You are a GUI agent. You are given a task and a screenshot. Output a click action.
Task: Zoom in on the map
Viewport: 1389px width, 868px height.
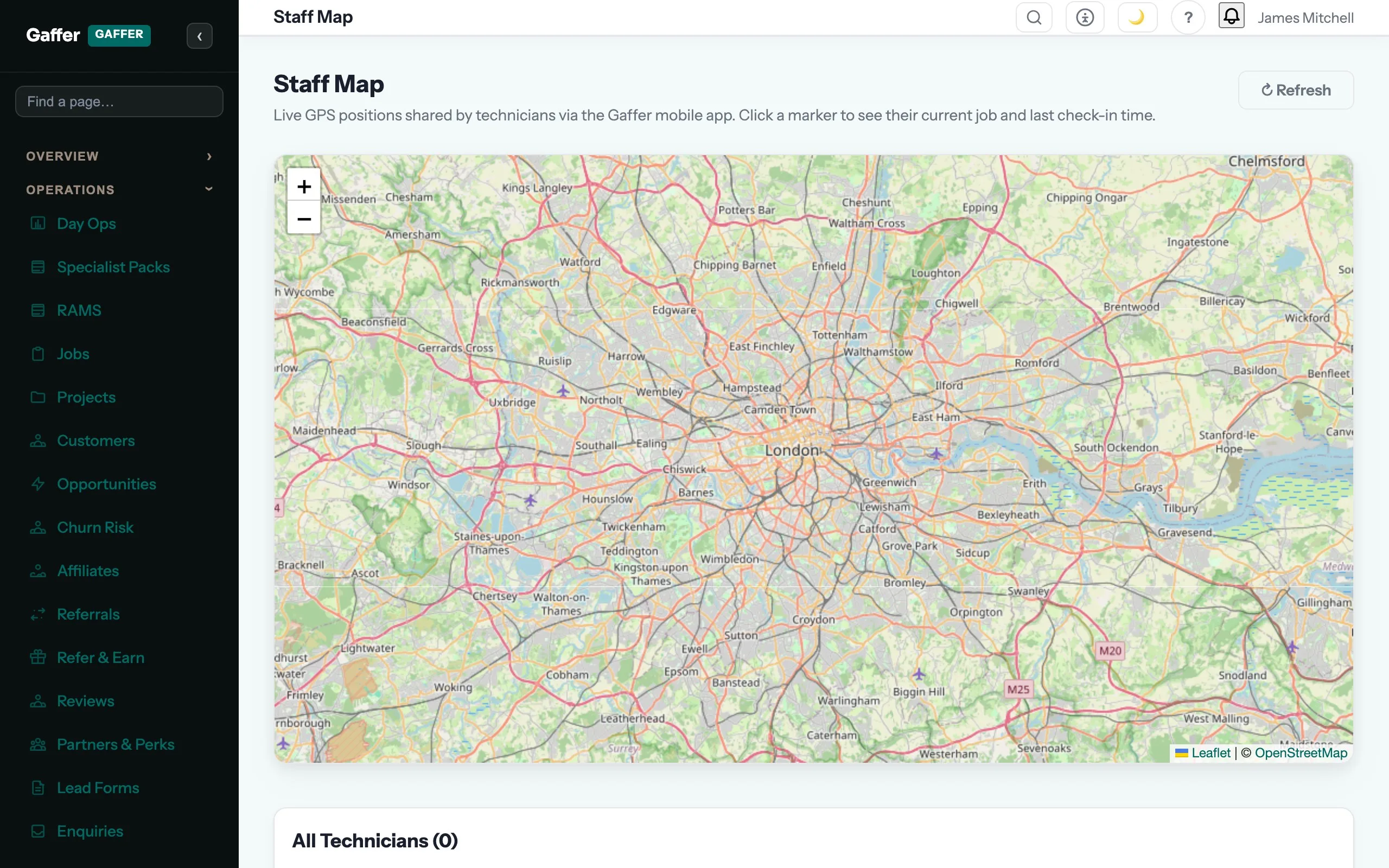click(304, 186)
